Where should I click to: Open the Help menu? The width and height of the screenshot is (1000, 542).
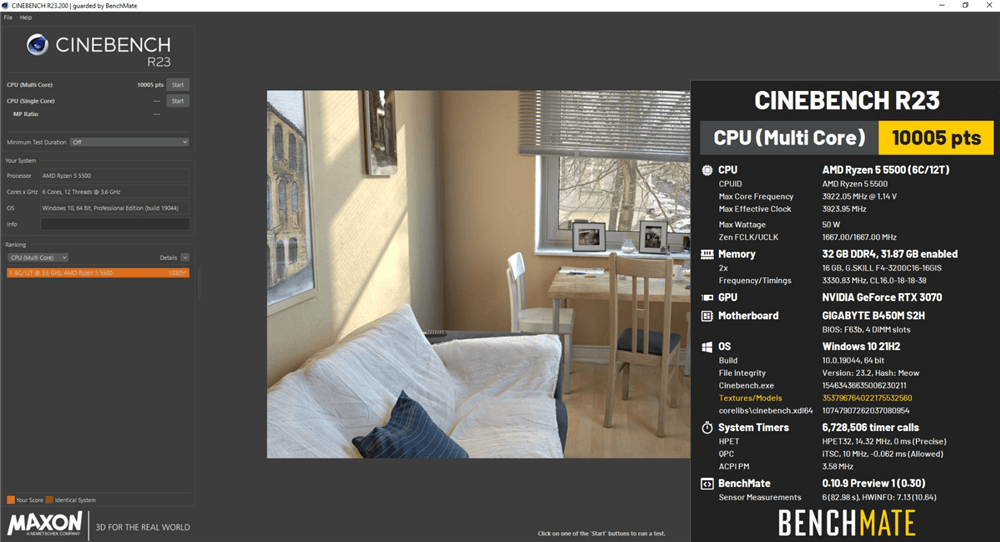pos(26,17)
